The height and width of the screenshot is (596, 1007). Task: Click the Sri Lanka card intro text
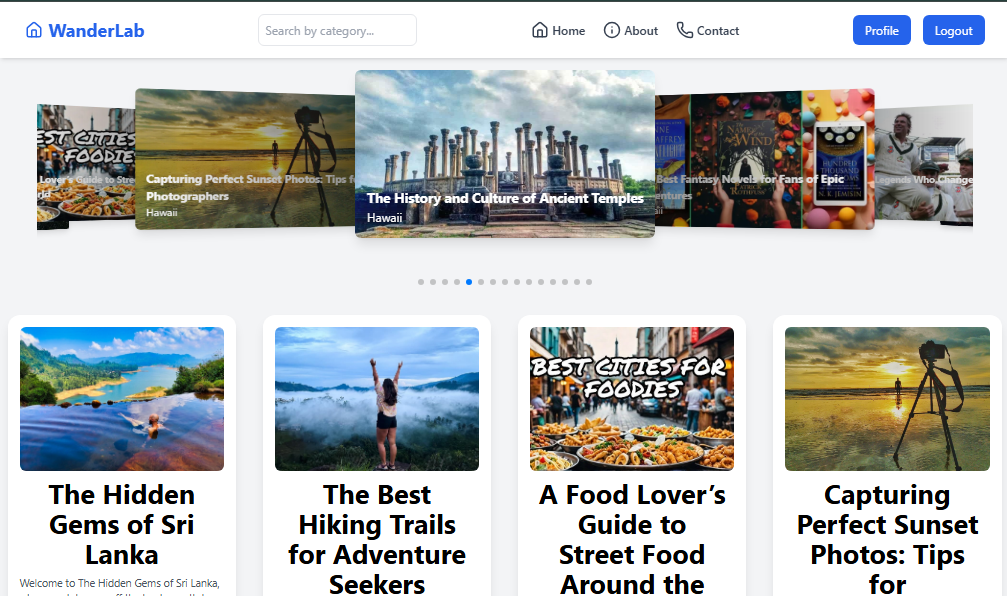[119, 586]
